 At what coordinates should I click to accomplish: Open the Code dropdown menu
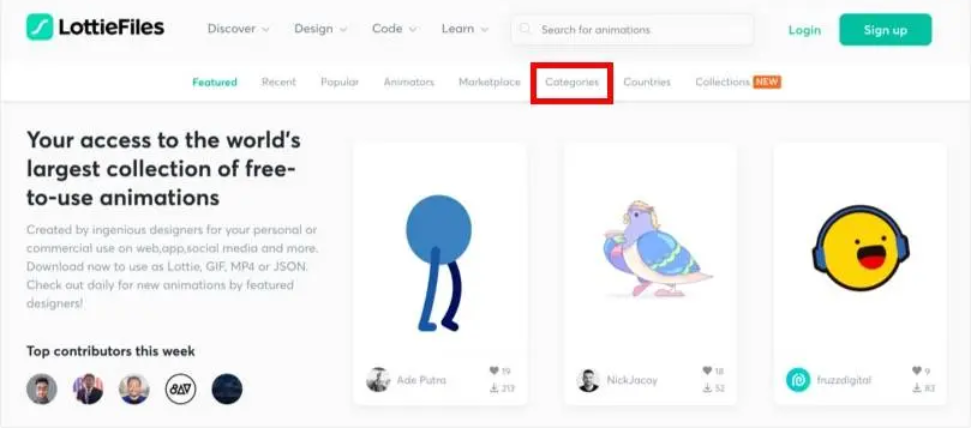(x=394, y=29)
